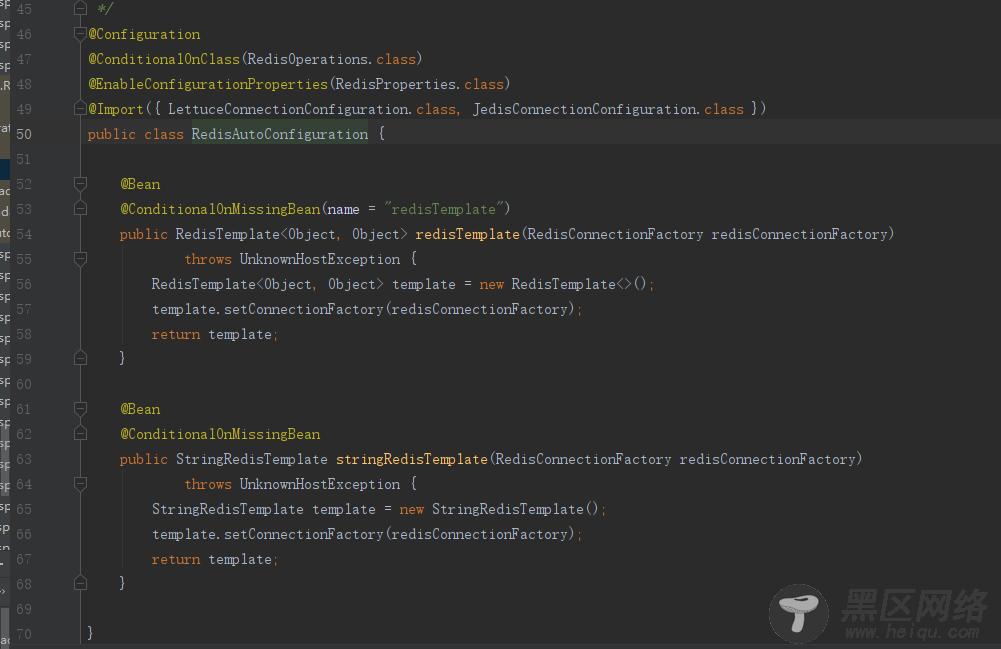Toggle fold marker at line 53 @ConditionalOnMissingBean
The image size is (1001, 649).
pos(80,209)
